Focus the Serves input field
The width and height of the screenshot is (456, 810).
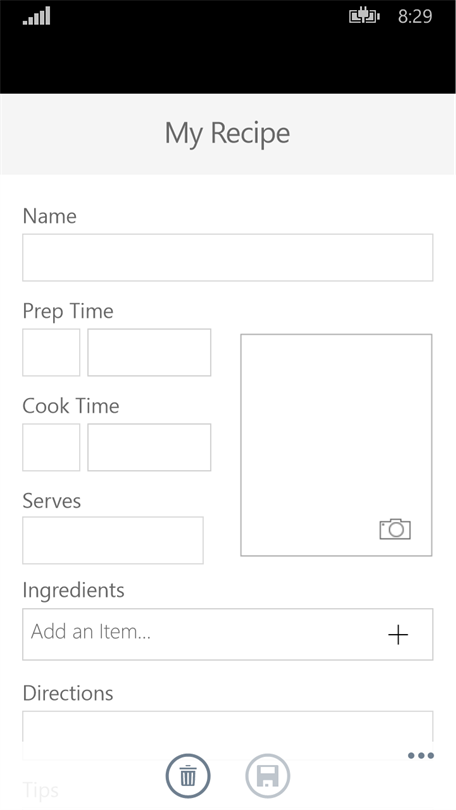tap(113, 540)
